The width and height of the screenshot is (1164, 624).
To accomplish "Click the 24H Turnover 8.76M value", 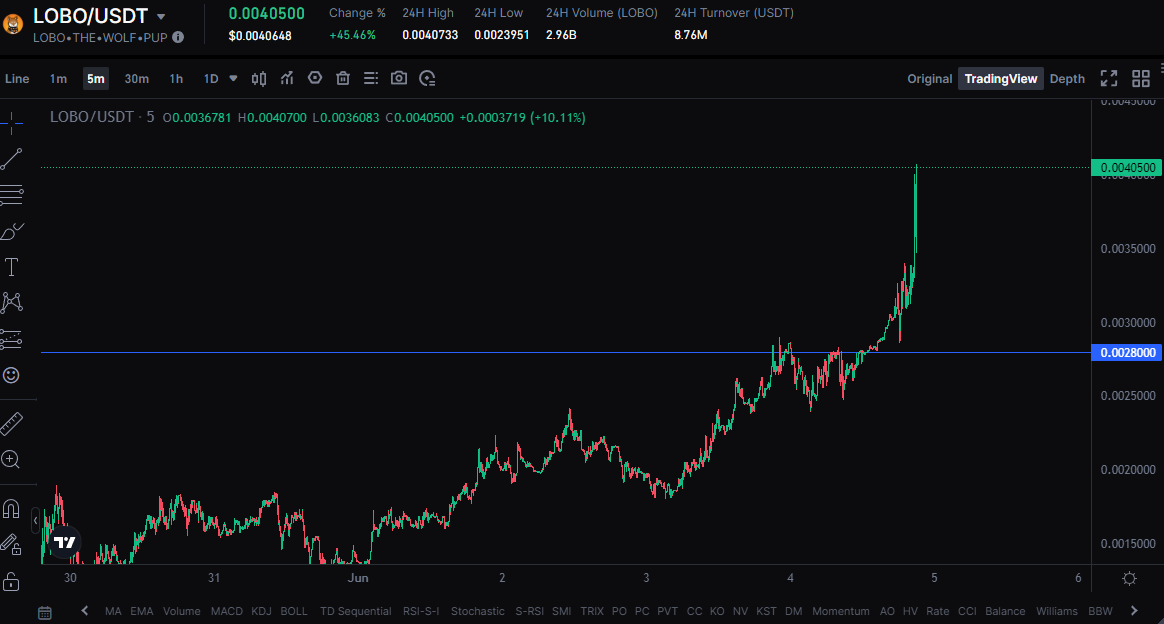I will coord(690,35).
